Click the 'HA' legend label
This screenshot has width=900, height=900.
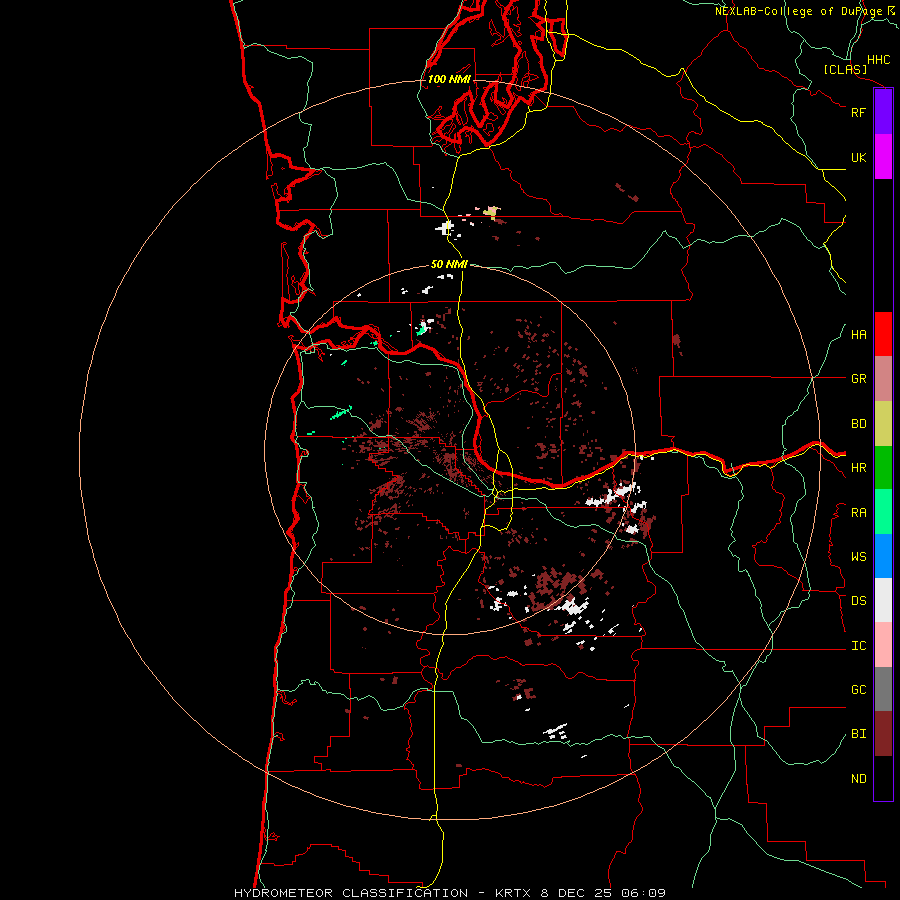coord(858,335)
